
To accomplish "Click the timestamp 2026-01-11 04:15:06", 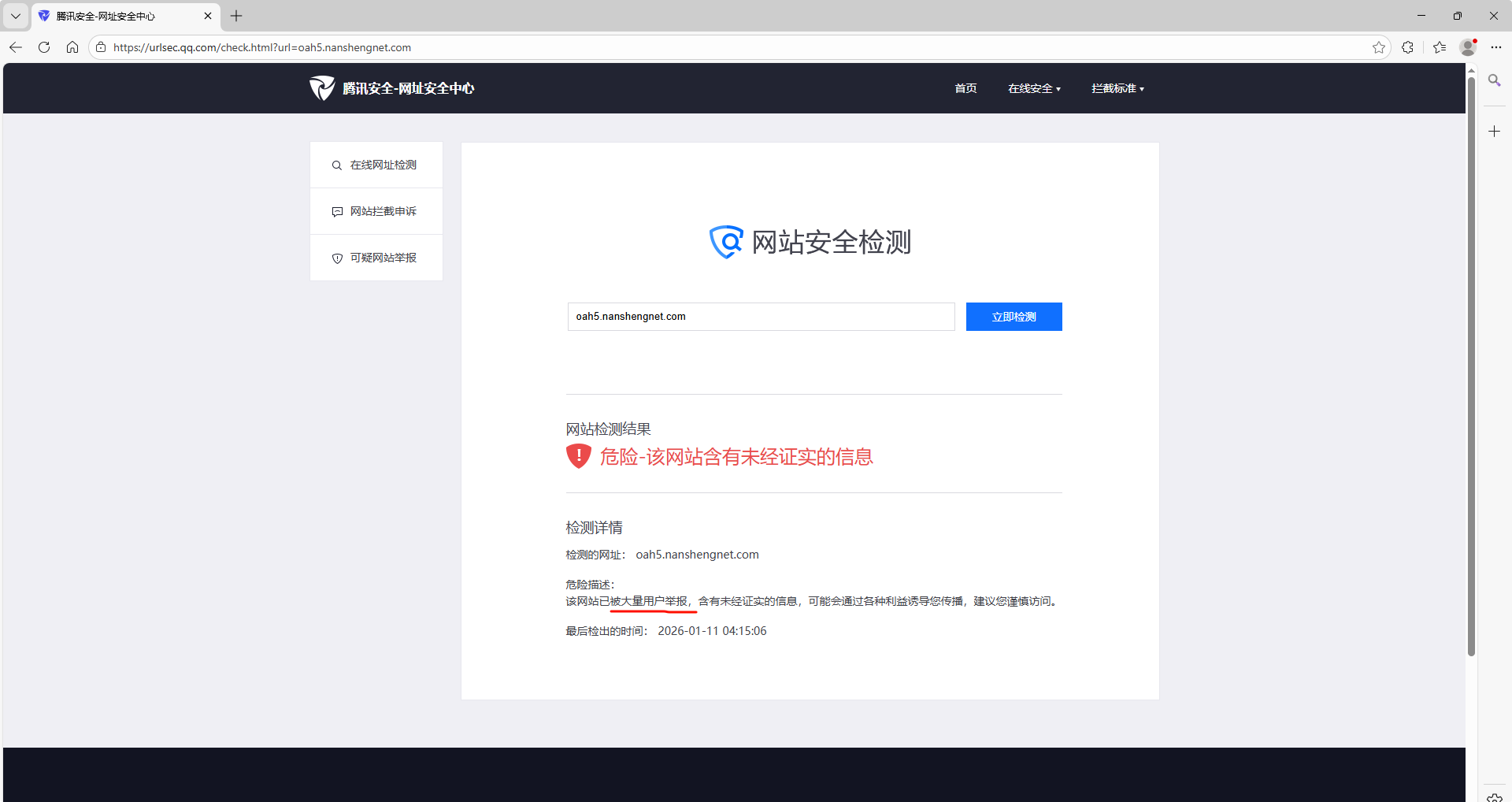I will tap(712, 631).
